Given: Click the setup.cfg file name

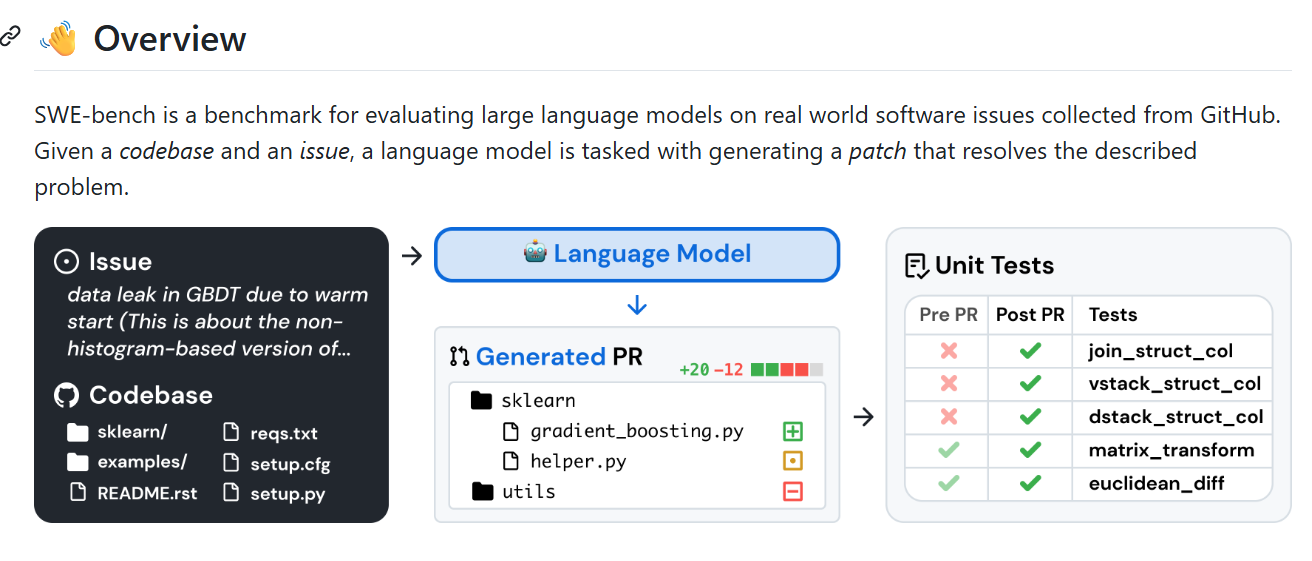Looking at the screenshot, I should [290, 464].
